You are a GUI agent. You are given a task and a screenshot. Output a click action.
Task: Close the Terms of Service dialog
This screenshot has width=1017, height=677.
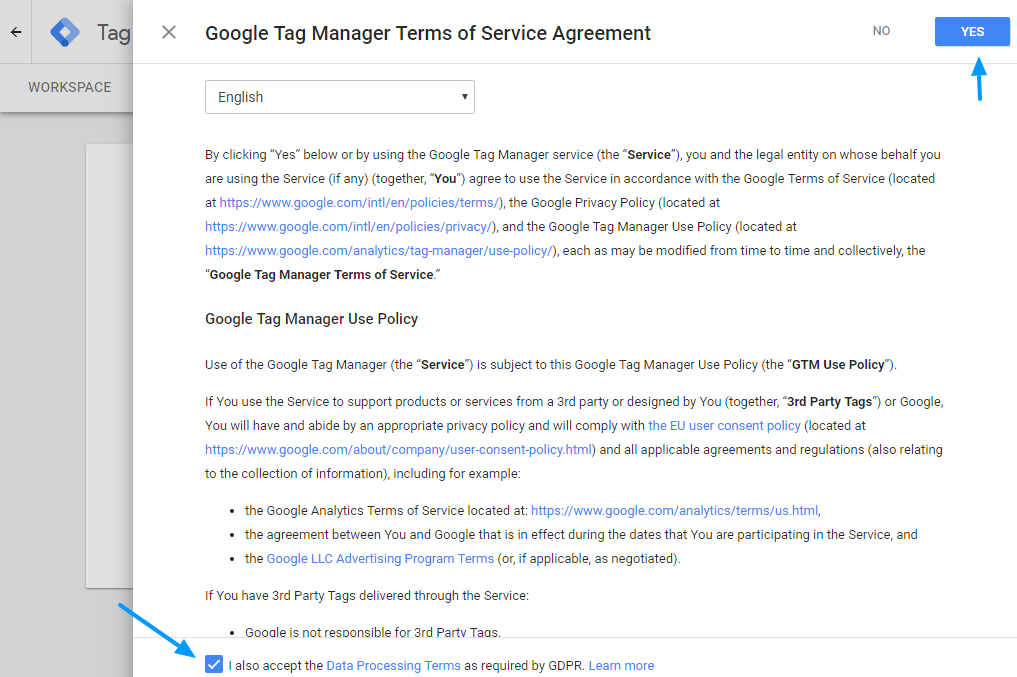coord(169,32)
